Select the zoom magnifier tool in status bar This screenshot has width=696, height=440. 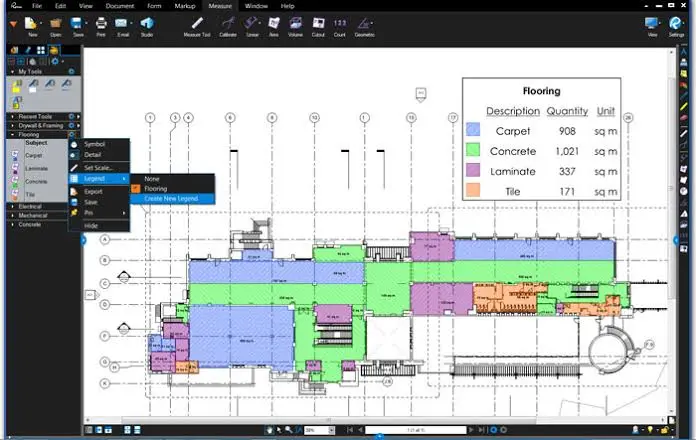tap(289, 430)
